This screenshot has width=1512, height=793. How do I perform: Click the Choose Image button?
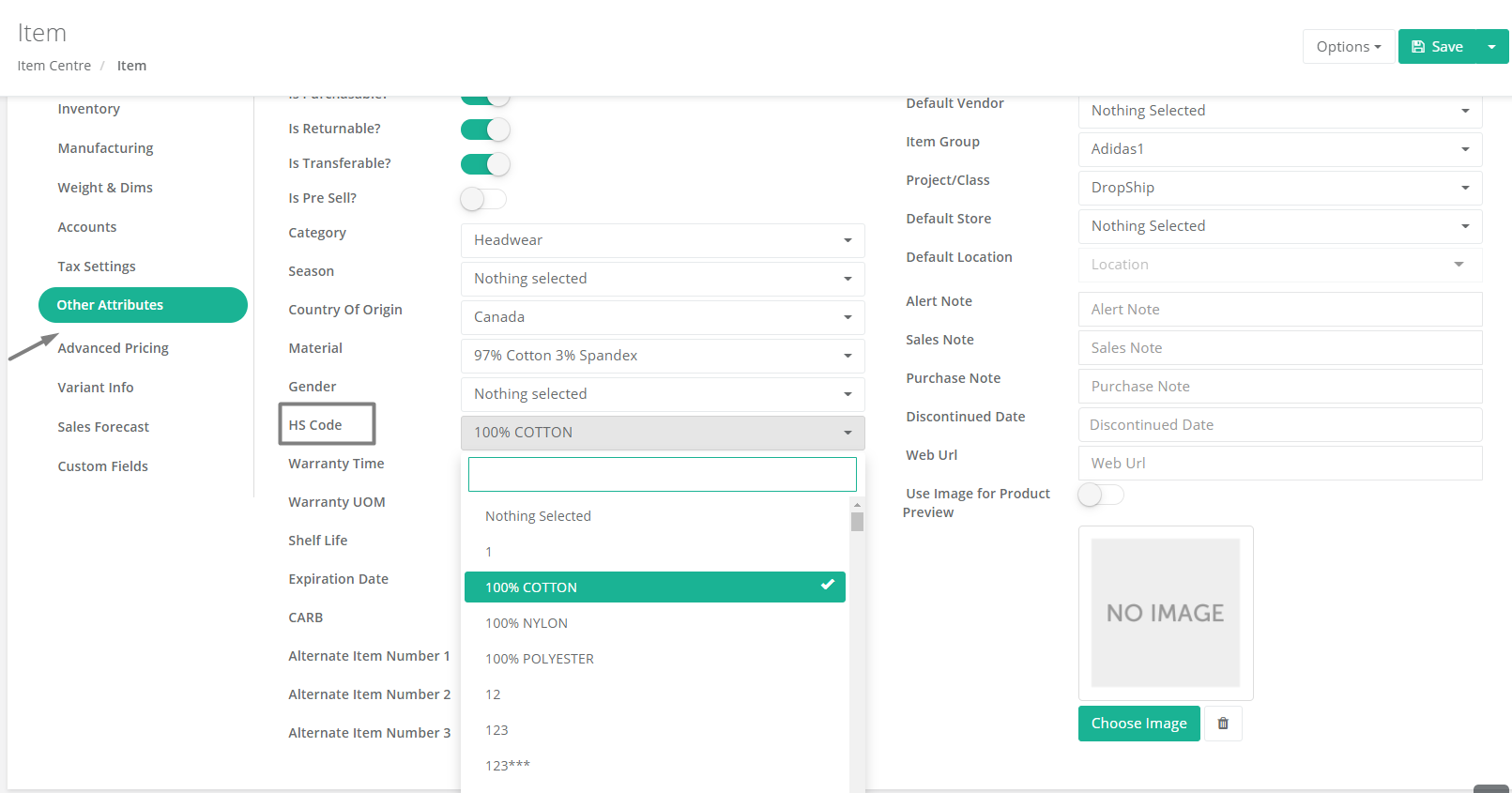[1138, 724]
